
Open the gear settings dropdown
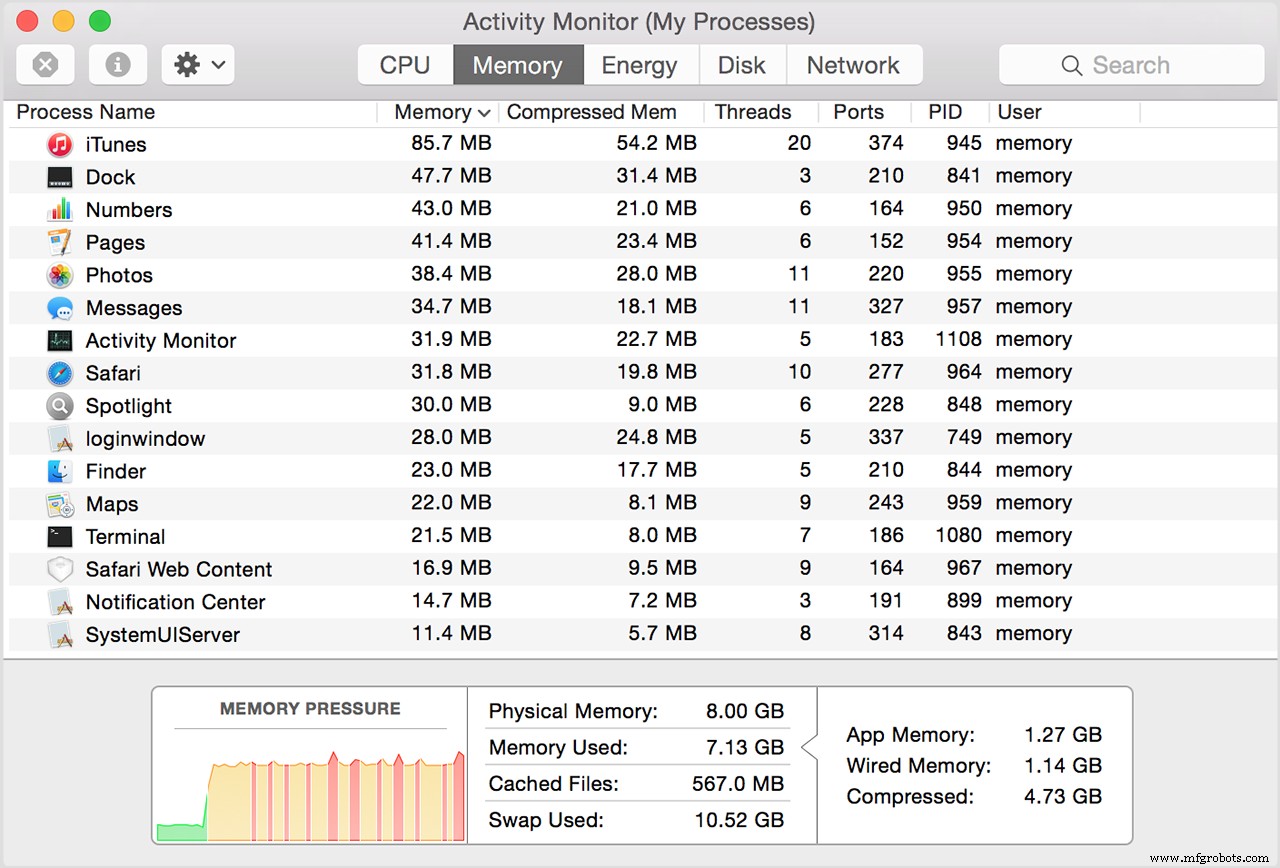188,64
